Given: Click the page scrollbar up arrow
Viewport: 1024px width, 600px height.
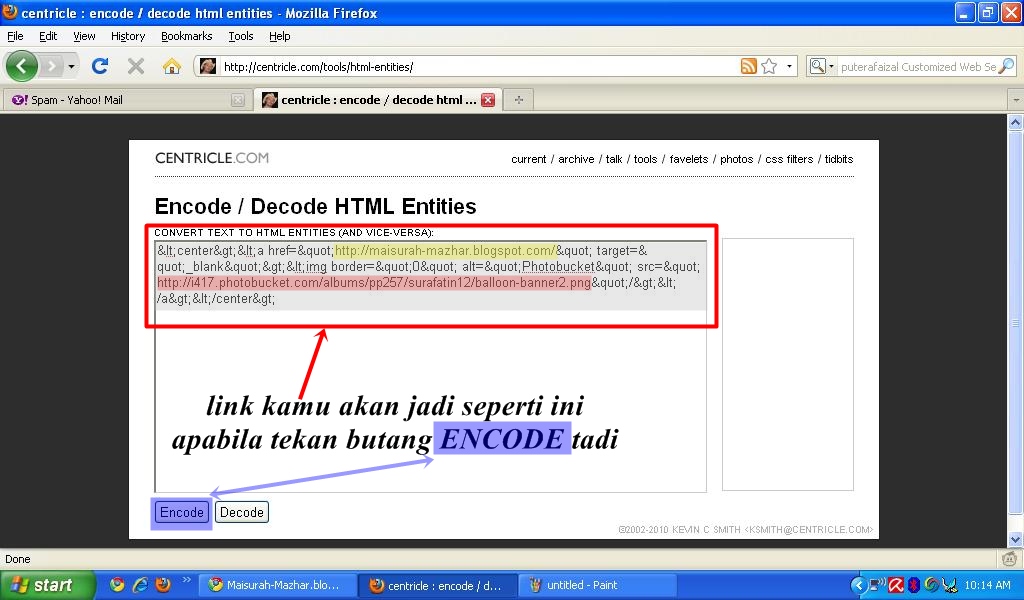Looking at the screenshot, I should 1016,122.
